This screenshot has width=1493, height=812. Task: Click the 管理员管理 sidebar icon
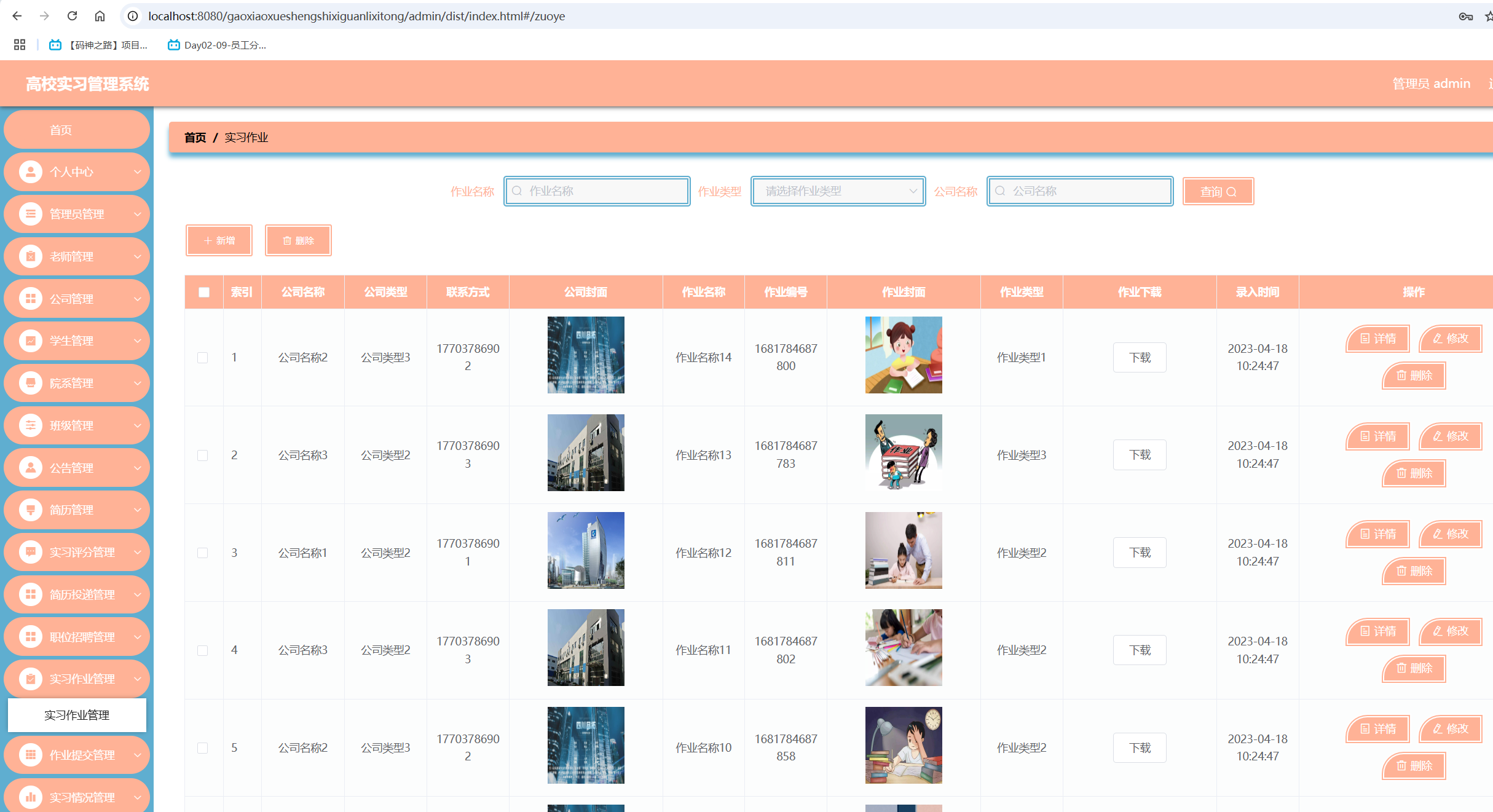[31, 214]
